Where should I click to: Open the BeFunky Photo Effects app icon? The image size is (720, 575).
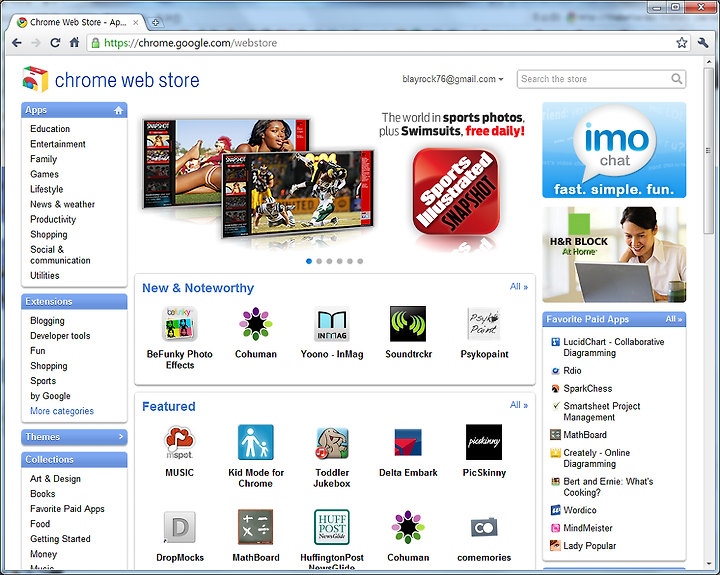coord(180,324)
